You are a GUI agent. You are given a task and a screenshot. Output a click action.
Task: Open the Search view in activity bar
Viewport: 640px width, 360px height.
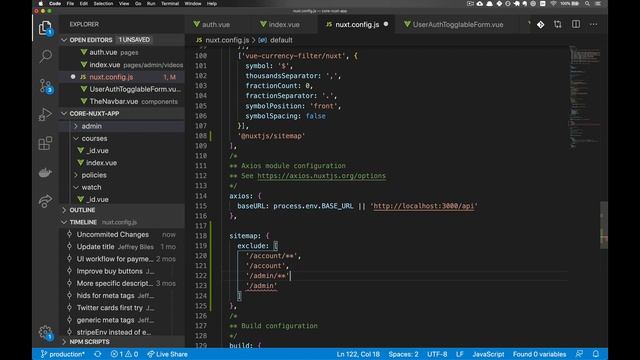45,56
